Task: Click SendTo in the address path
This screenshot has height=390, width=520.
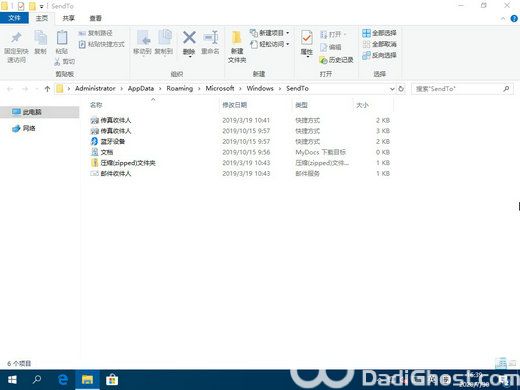Action: [297, 88]
